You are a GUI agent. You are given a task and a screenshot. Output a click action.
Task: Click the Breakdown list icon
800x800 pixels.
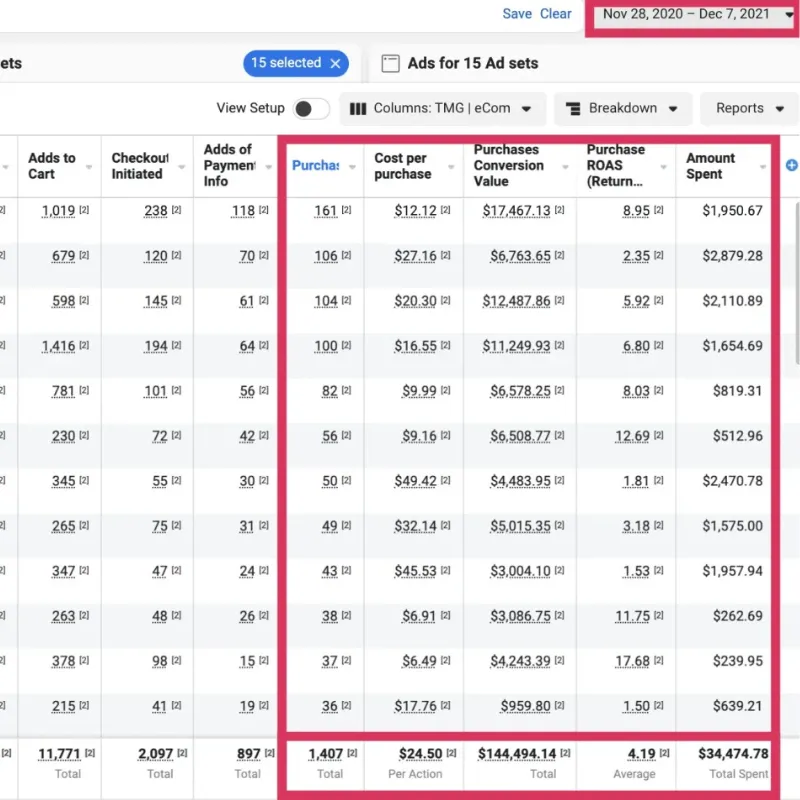pyautogui.click(x=573, y=109)
